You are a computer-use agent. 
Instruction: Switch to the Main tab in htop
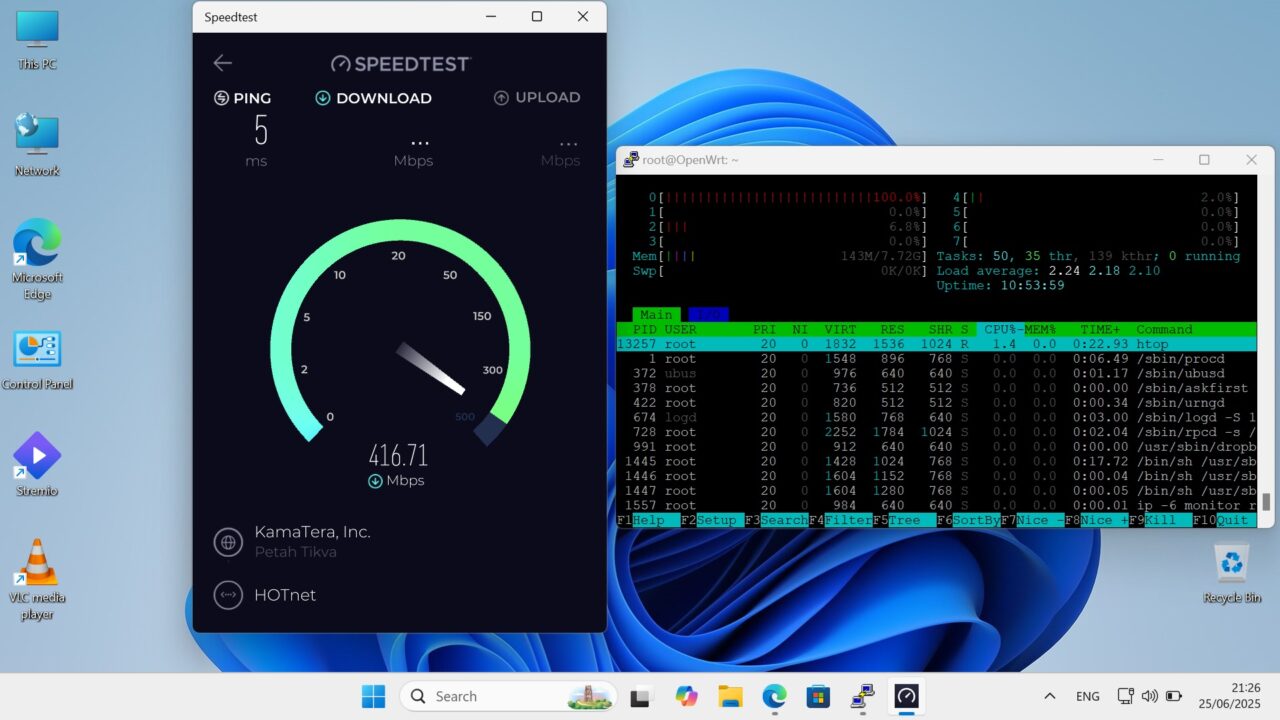[x=656, y=314]
